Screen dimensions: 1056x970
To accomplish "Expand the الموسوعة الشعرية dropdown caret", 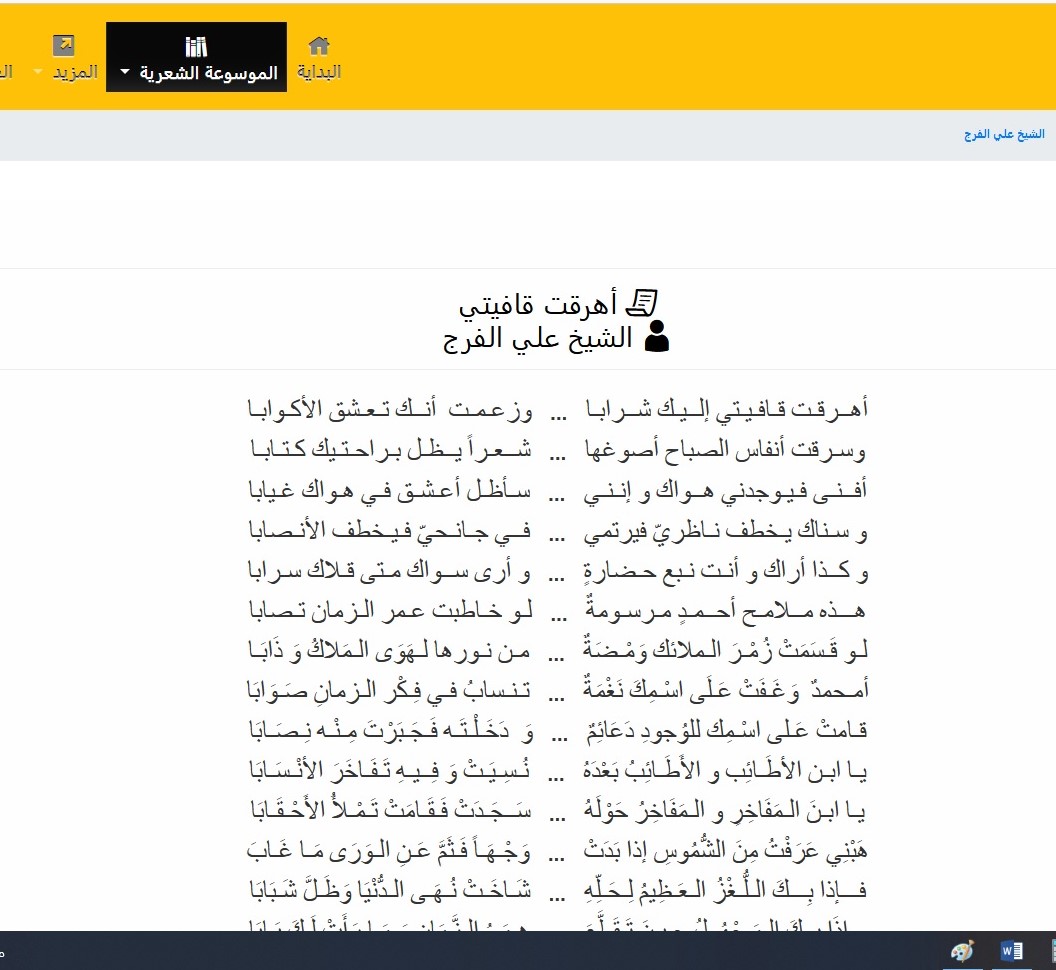I will [125, 71].
